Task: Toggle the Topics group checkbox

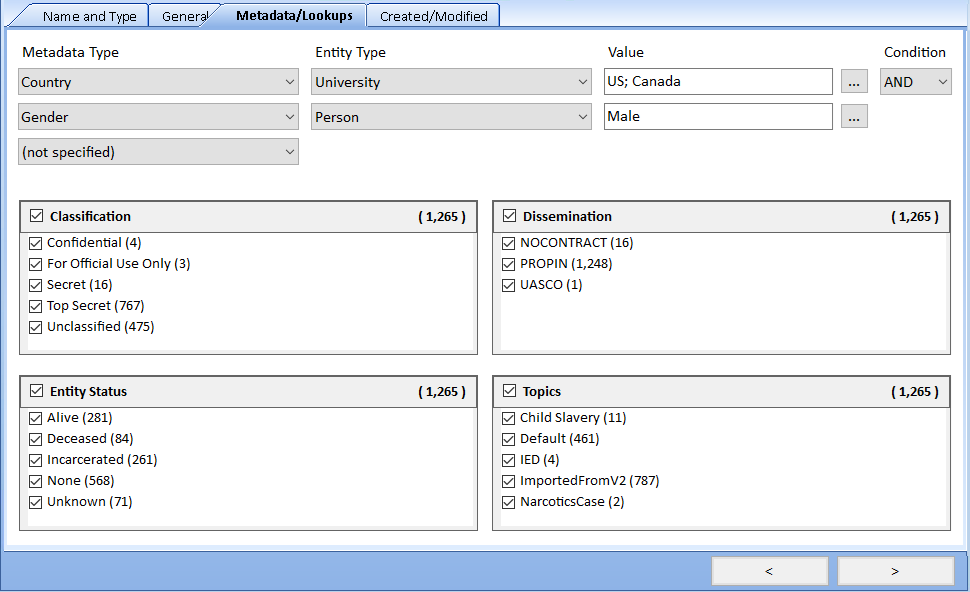Action: [x=510, y=391]
